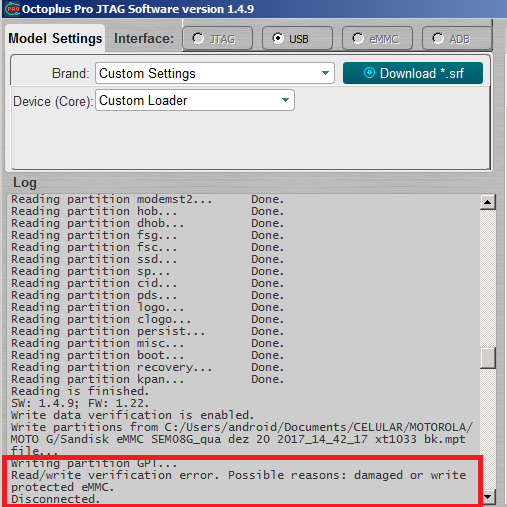Screen dimensions: 507x507
Task: Click the Interface label text
Action: (144, 39)
